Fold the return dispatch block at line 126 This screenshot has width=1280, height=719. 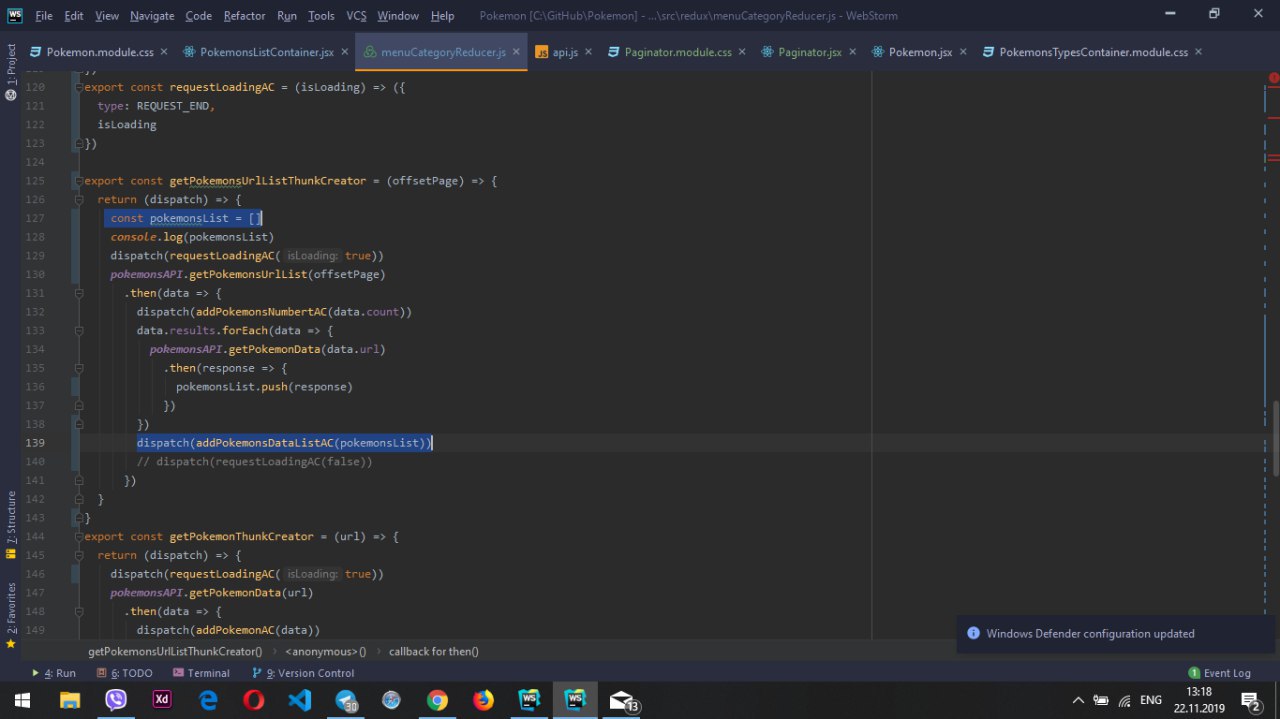[x=77, y=200]
